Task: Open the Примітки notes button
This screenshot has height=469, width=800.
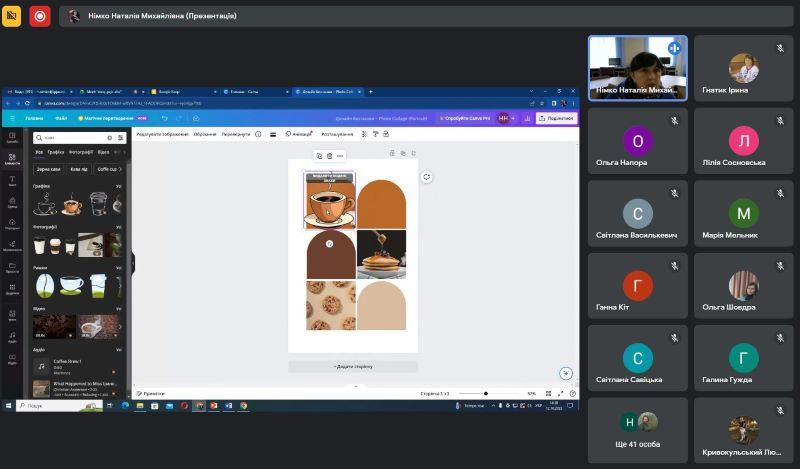Action: [x=151, y=393]
